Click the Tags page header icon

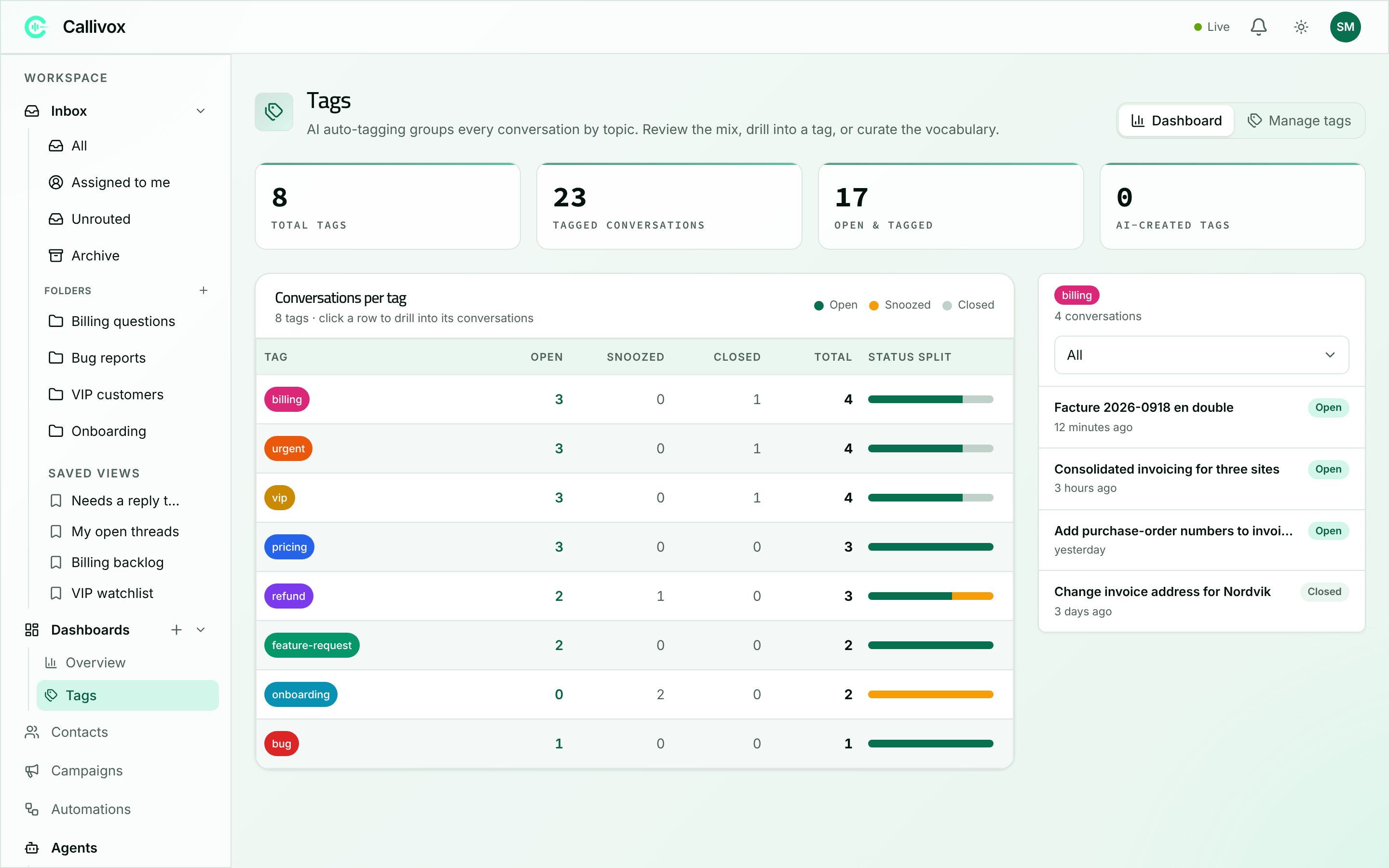274,111
